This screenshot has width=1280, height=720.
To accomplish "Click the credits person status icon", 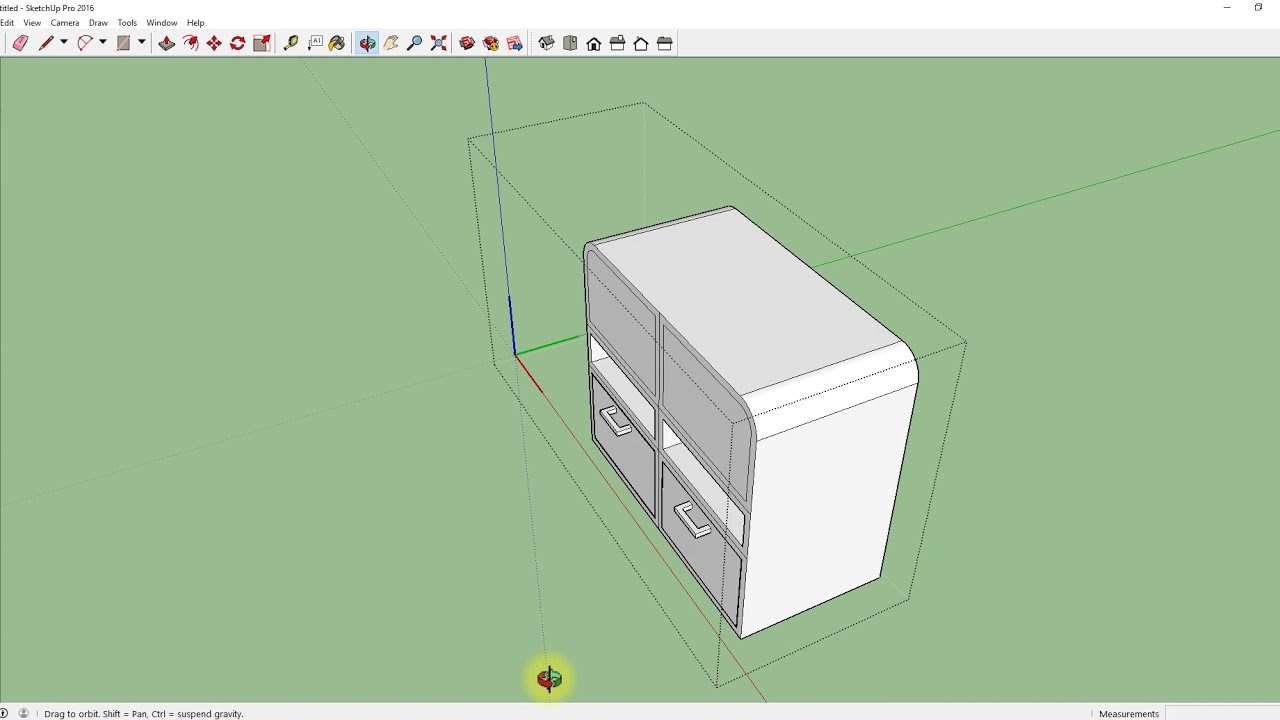I will (23, 713).
